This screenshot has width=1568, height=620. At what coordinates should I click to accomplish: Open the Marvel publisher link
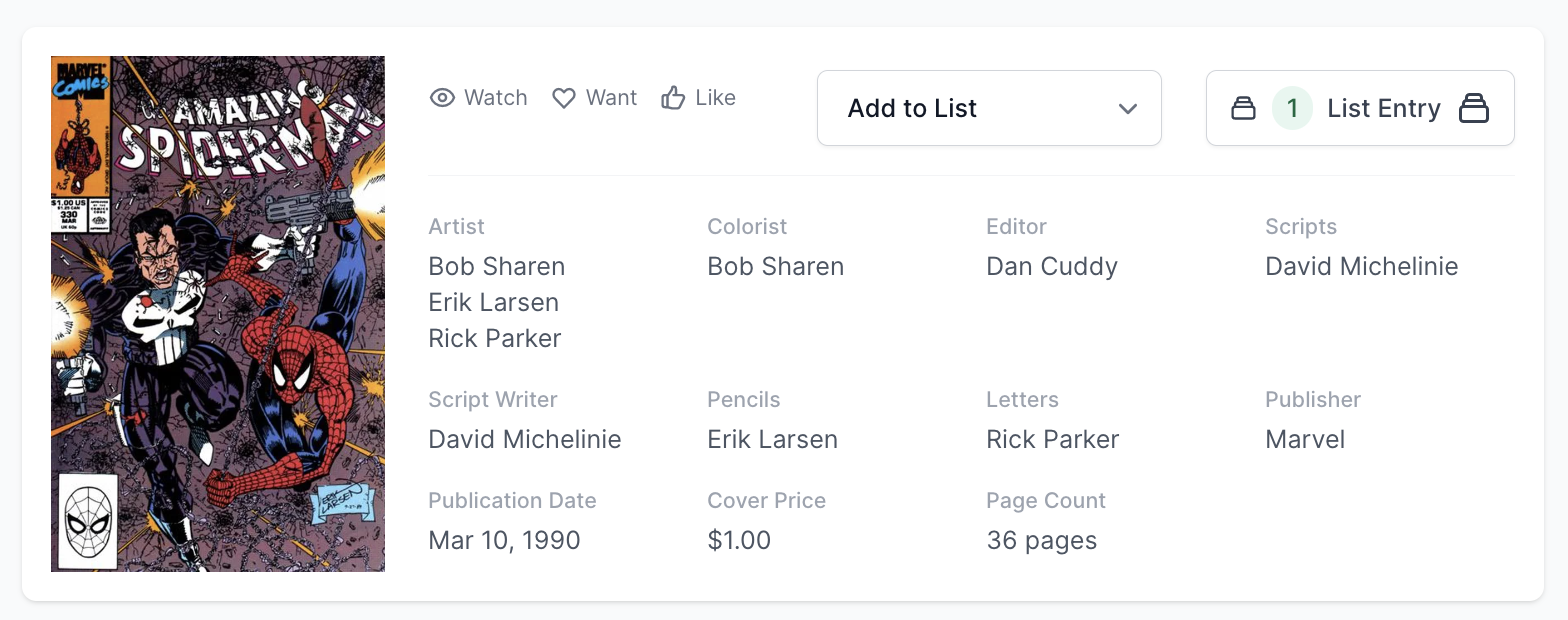tap(1305, 439)
